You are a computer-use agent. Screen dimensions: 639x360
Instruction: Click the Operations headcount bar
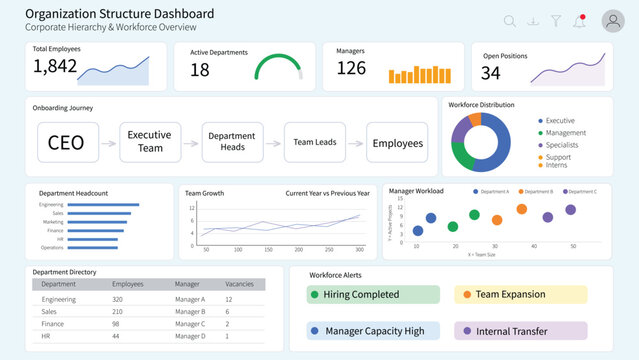[93, 247]
